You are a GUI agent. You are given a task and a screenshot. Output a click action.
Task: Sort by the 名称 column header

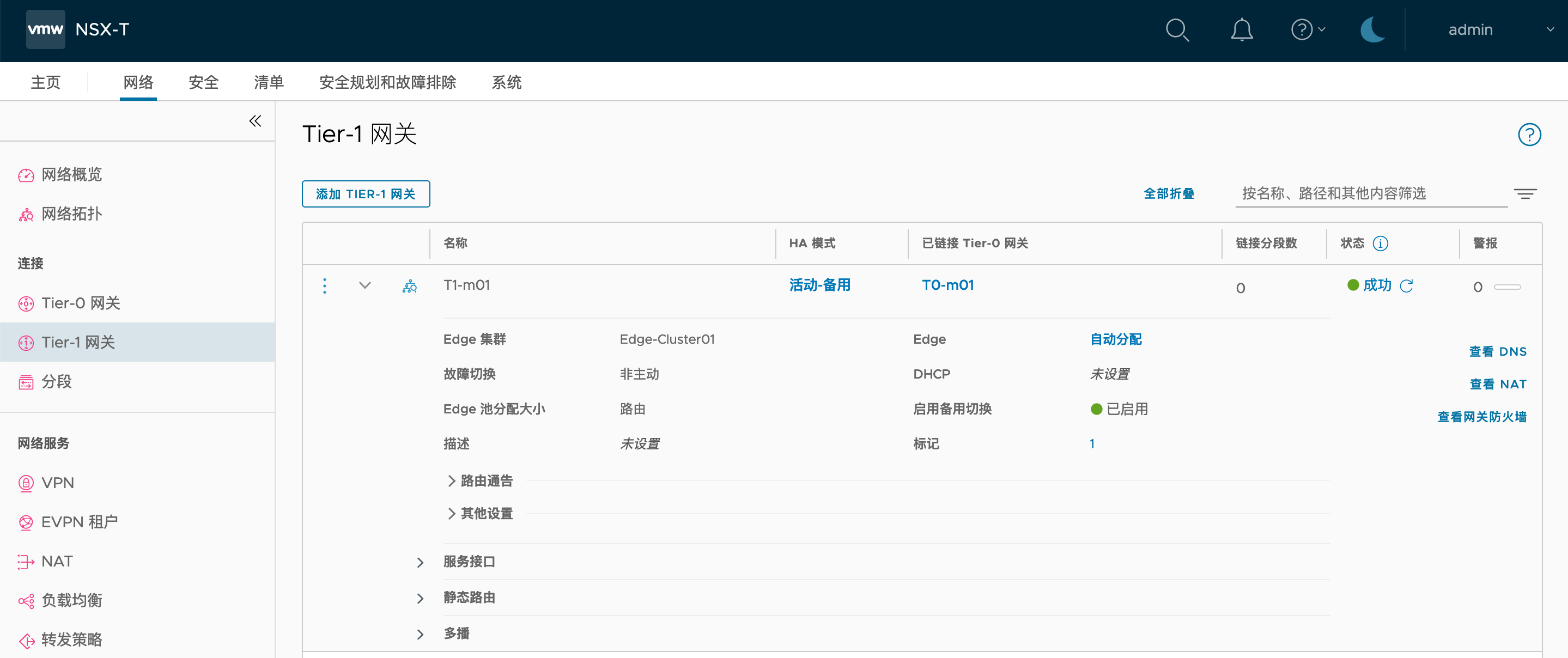coord(455,243)
